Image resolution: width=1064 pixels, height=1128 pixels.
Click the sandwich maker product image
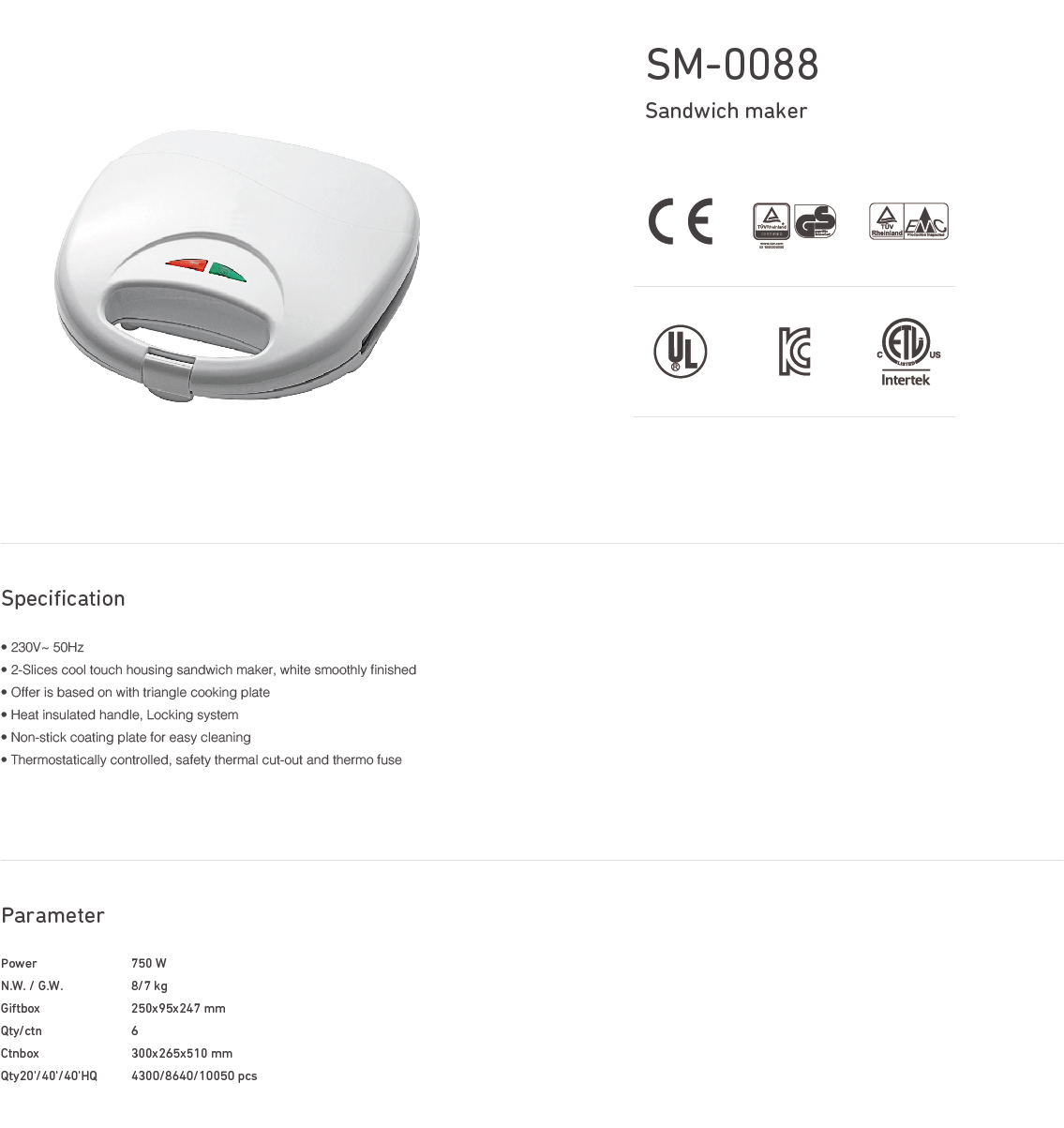click(238, 266)
